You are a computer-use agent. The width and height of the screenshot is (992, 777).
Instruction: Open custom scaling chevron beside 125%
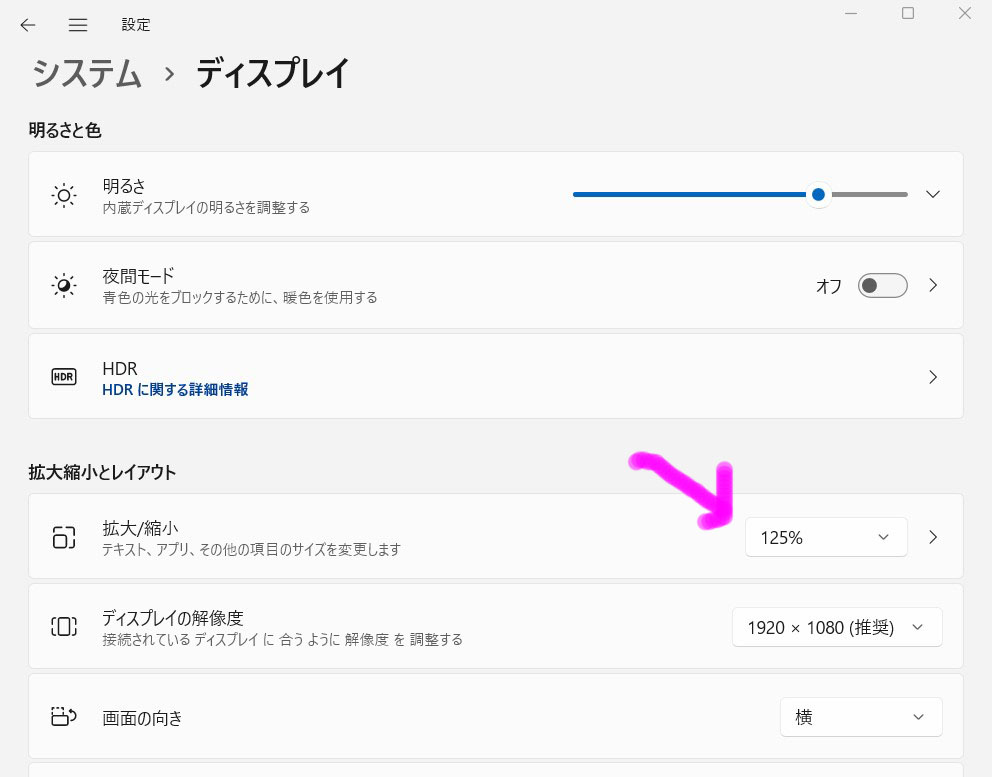coord(933,537)
